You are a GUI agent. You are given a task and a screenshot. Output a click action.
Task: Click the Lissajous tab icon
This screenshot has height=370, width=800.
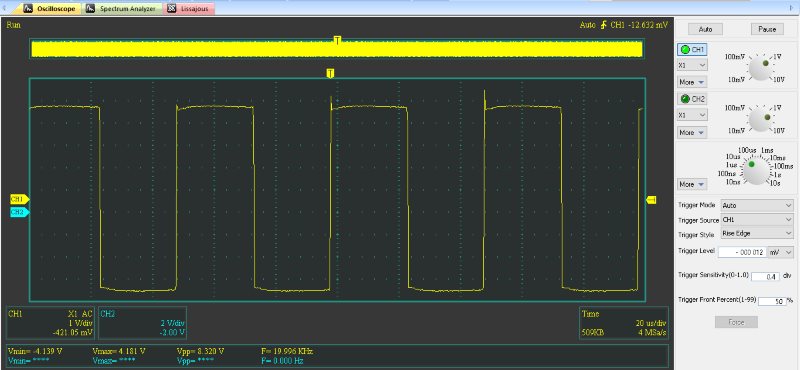(x=171, y=9)
